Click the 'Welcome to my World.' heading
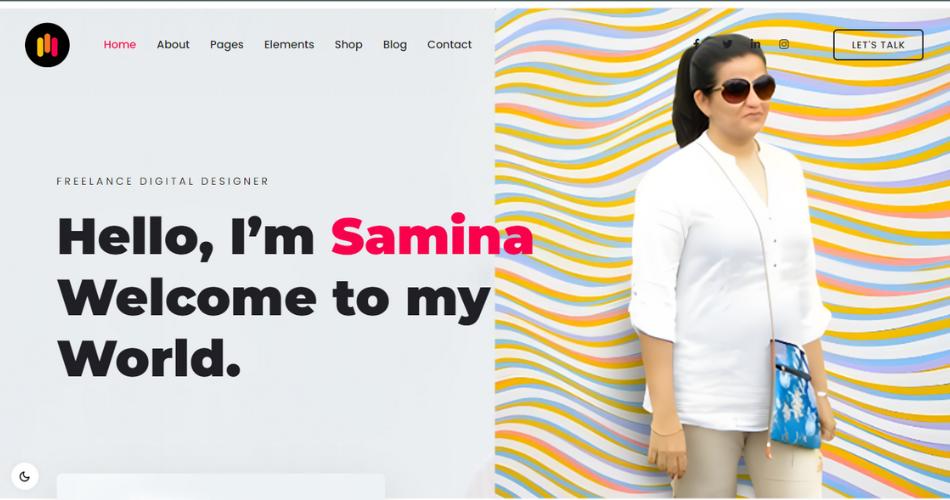 pos(274,328)
